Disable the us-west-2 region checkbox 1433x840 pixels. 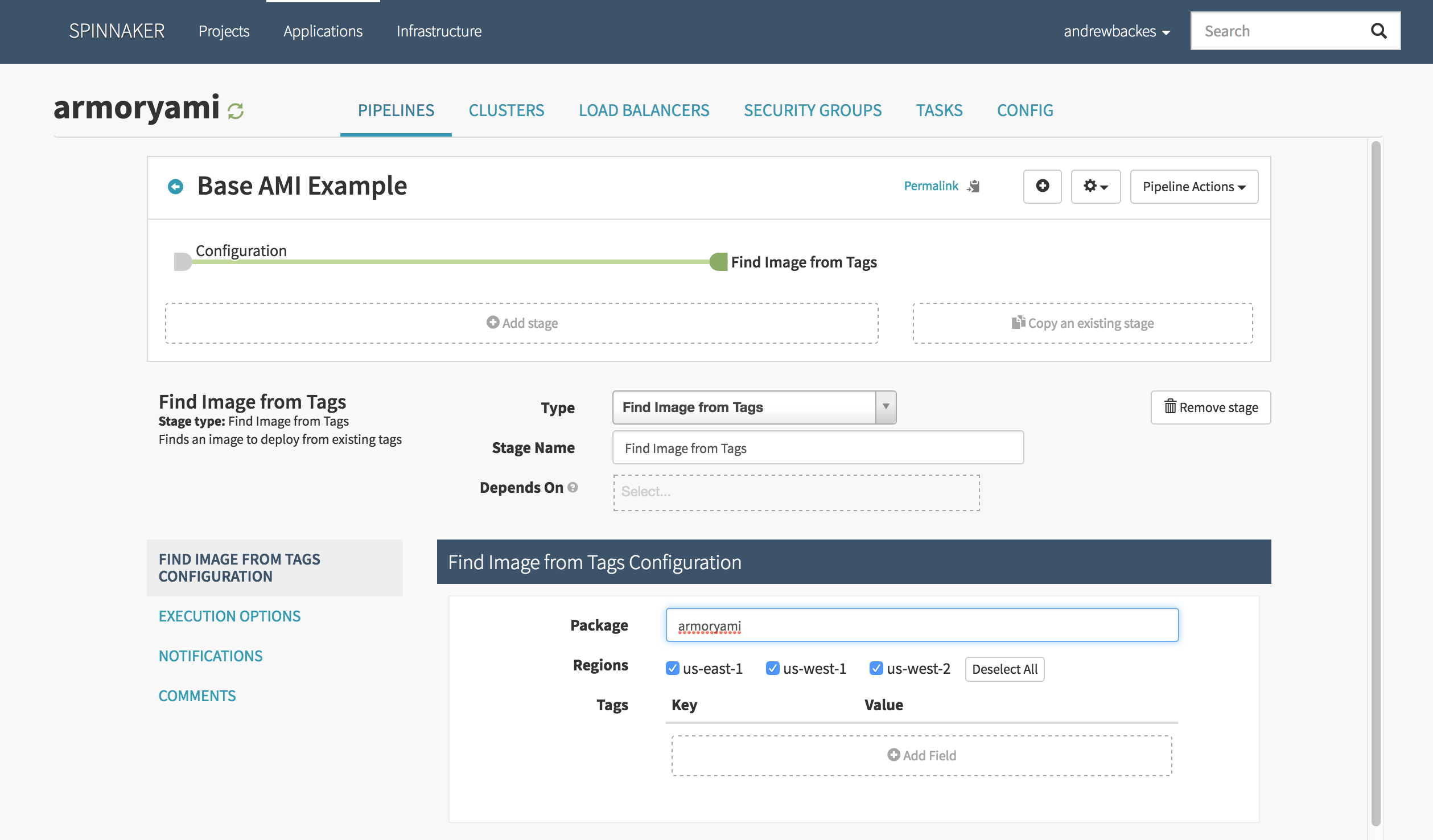click(x=876, y=668)
